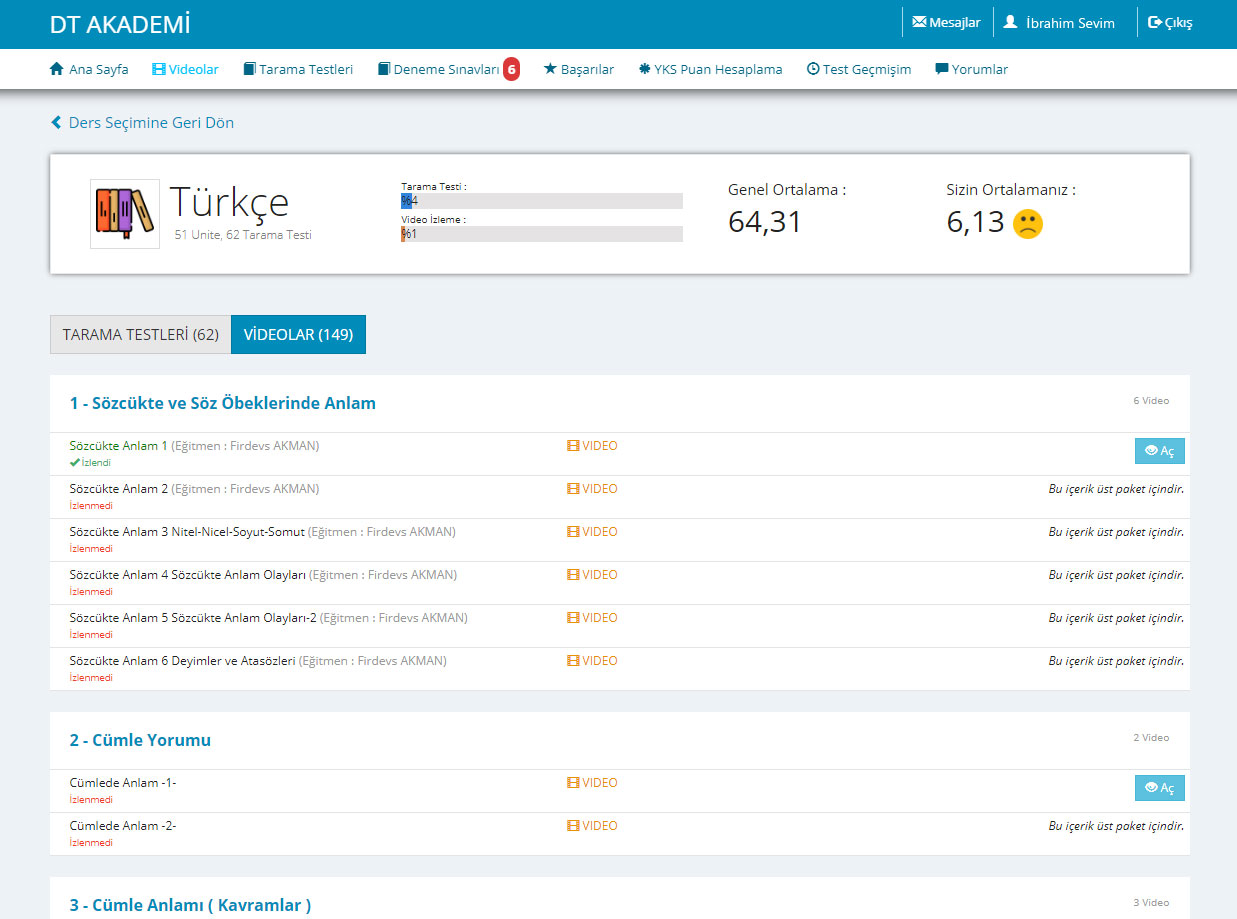Screen dimensions: 1237x919
Task: Open Deneme Sınavları in the navigation
Action: (445, 70)
